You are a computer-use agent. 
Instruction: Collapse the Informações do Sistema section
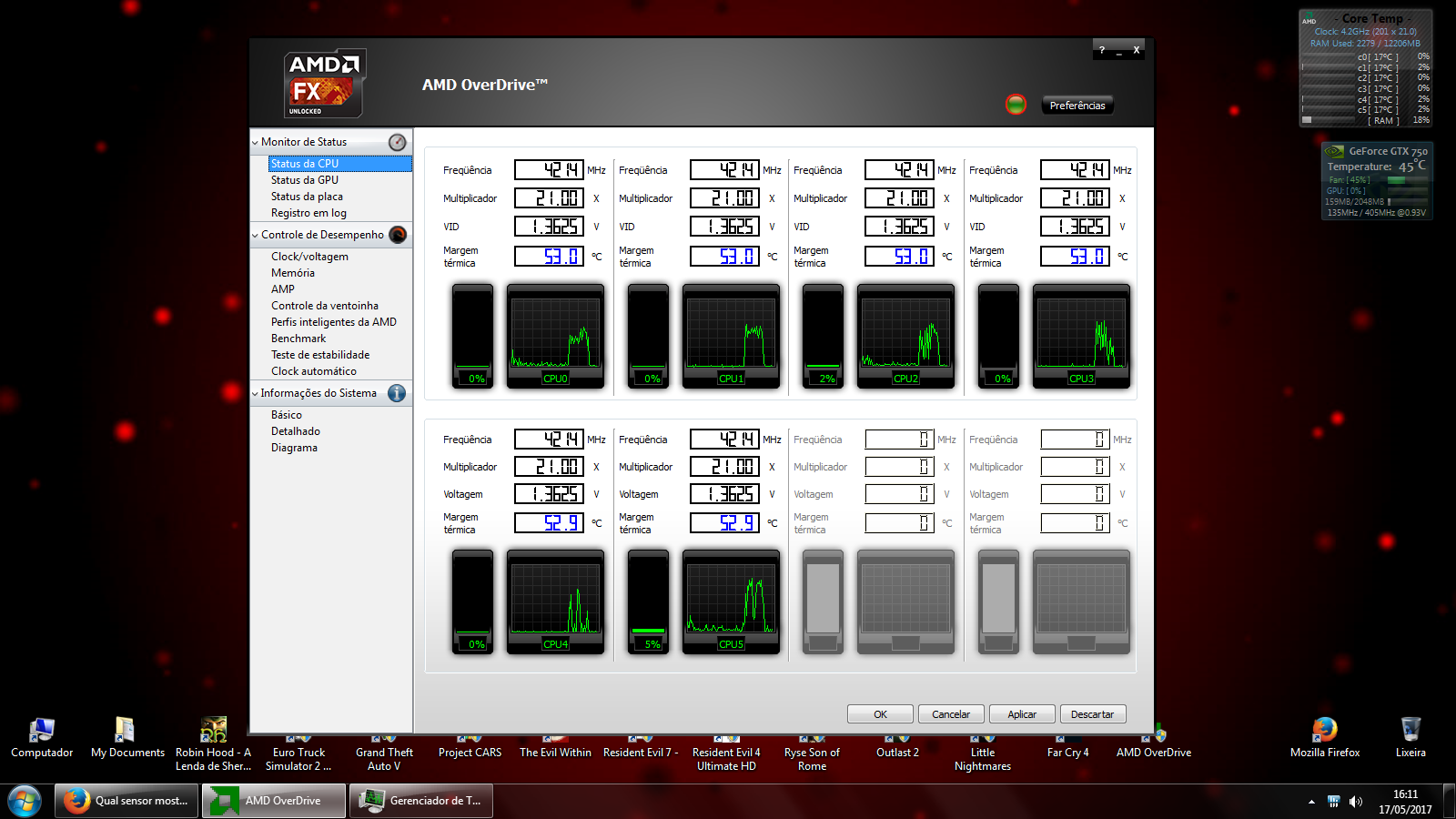255,394
